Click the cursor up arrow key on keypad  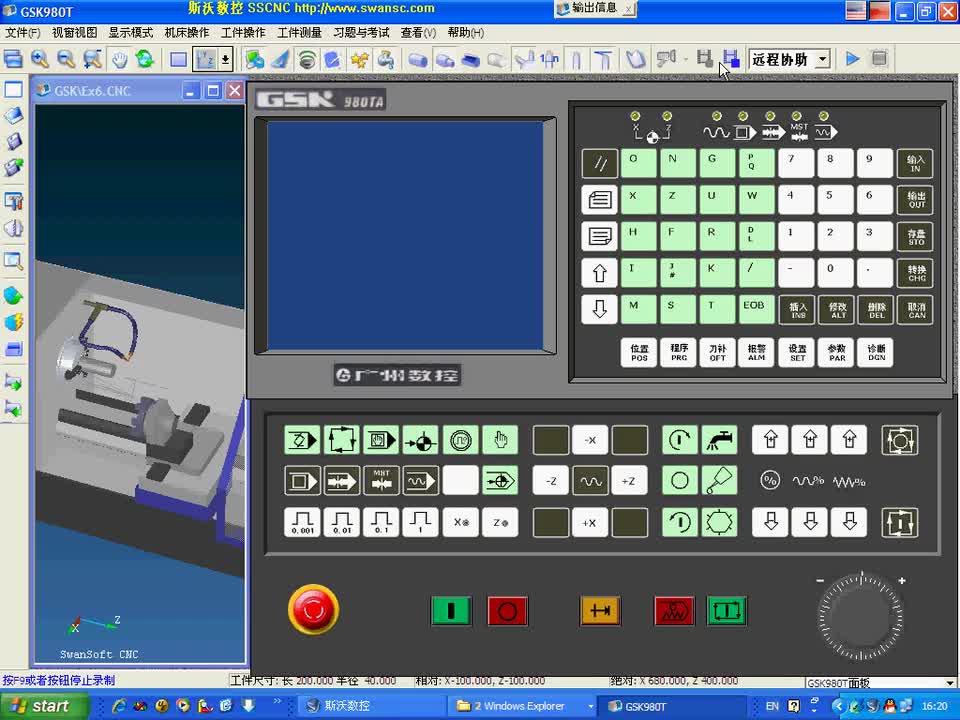(599, 273)
